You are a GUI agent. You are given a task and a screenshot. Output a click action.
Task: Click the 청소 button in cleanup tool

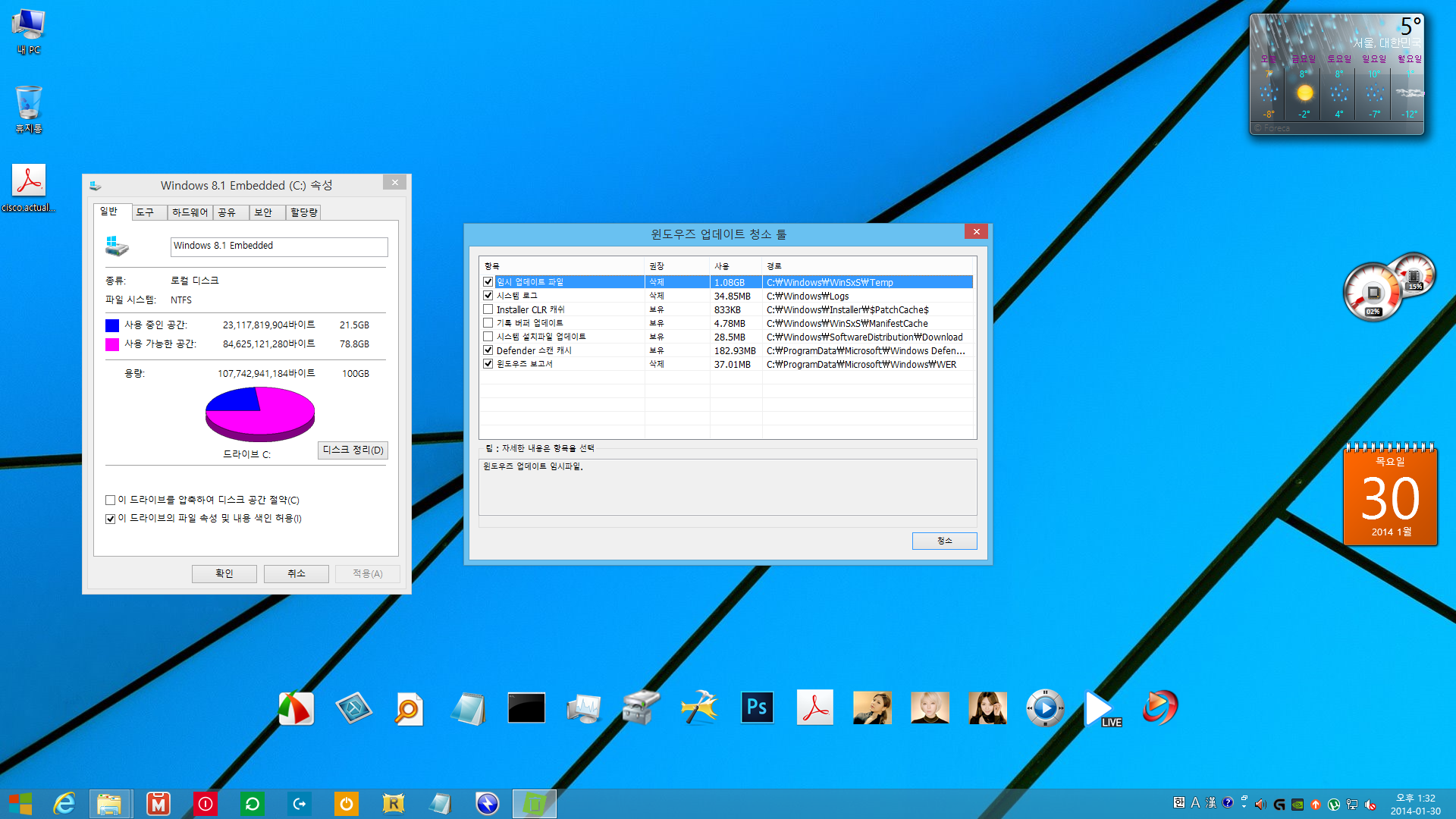click(944, 541)
